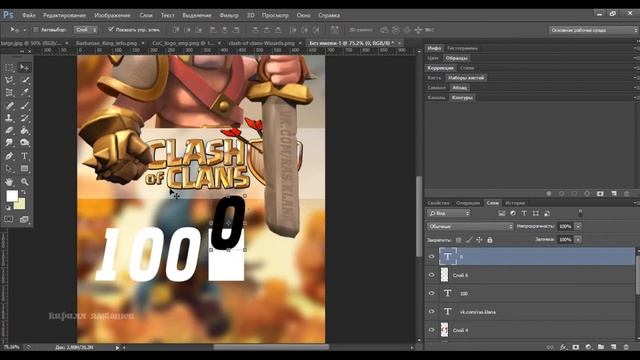The image size is (640, 360).
Task: Select the Hand tool
Action: (9, 182)
